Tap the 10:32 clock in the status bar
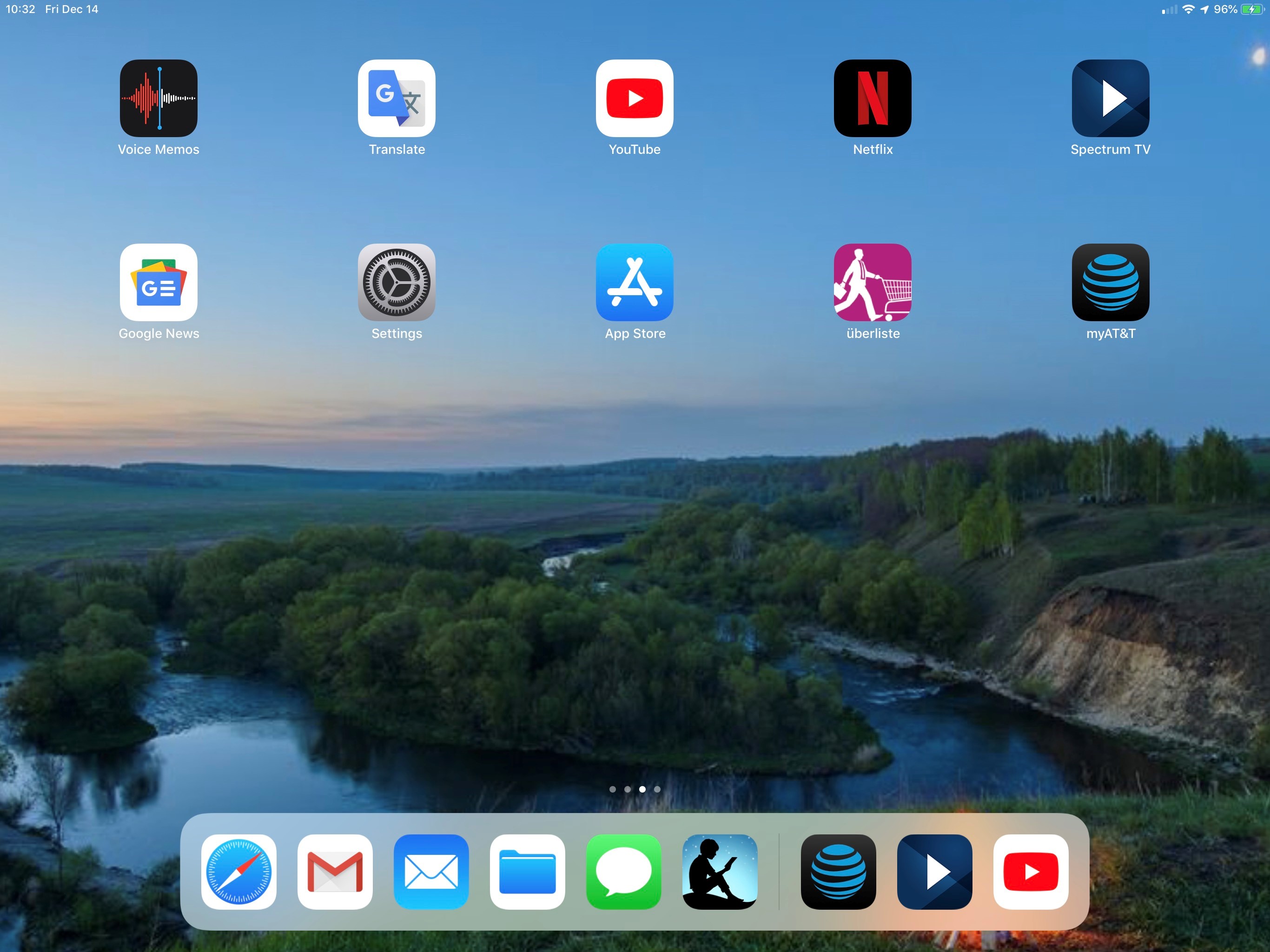This screenshot has height=952, width=1270. pyautogui.click(x=20, y=9)
